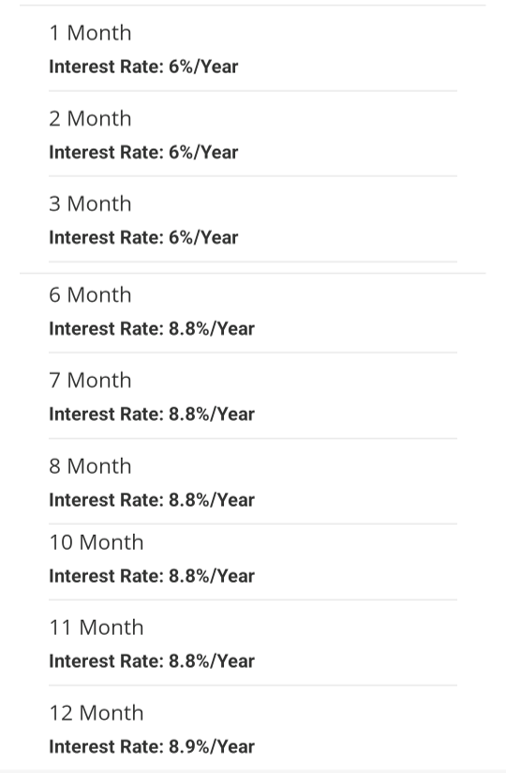
Task: Select the 1 Month term option
Action: (253, 48)
